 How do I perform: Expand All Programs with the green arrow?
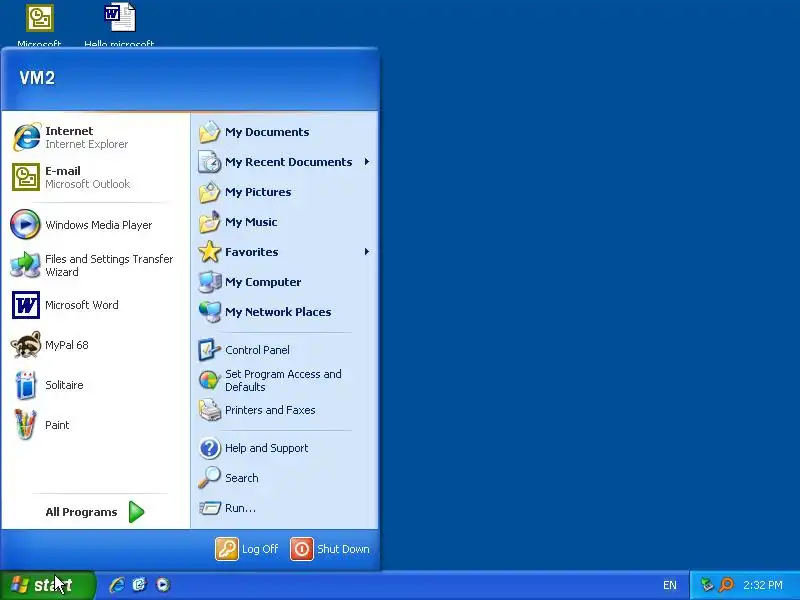[95, 512]
